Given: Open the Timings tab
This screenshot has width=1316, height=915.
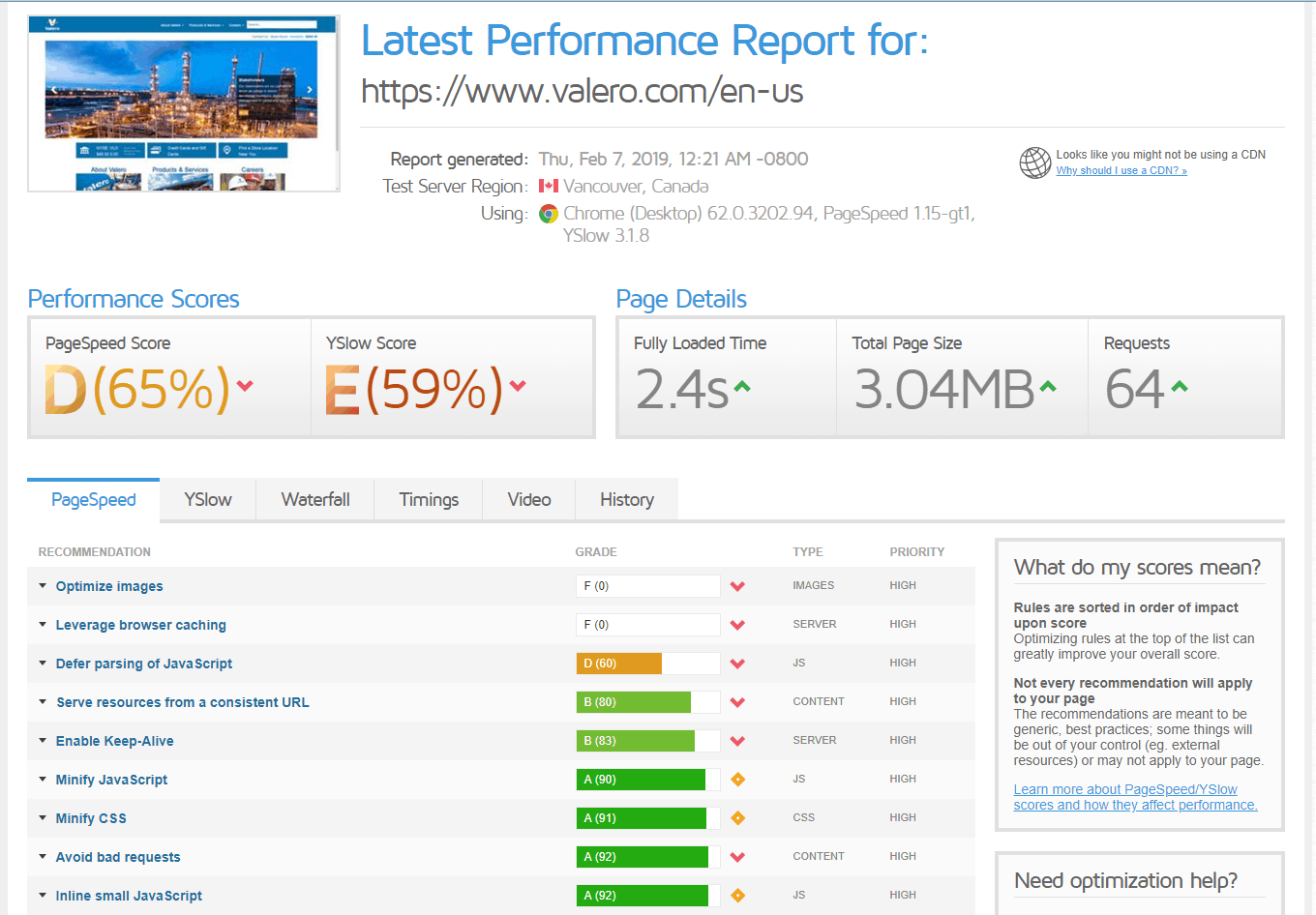Looking at the screenshot, I should click(429, 500).
